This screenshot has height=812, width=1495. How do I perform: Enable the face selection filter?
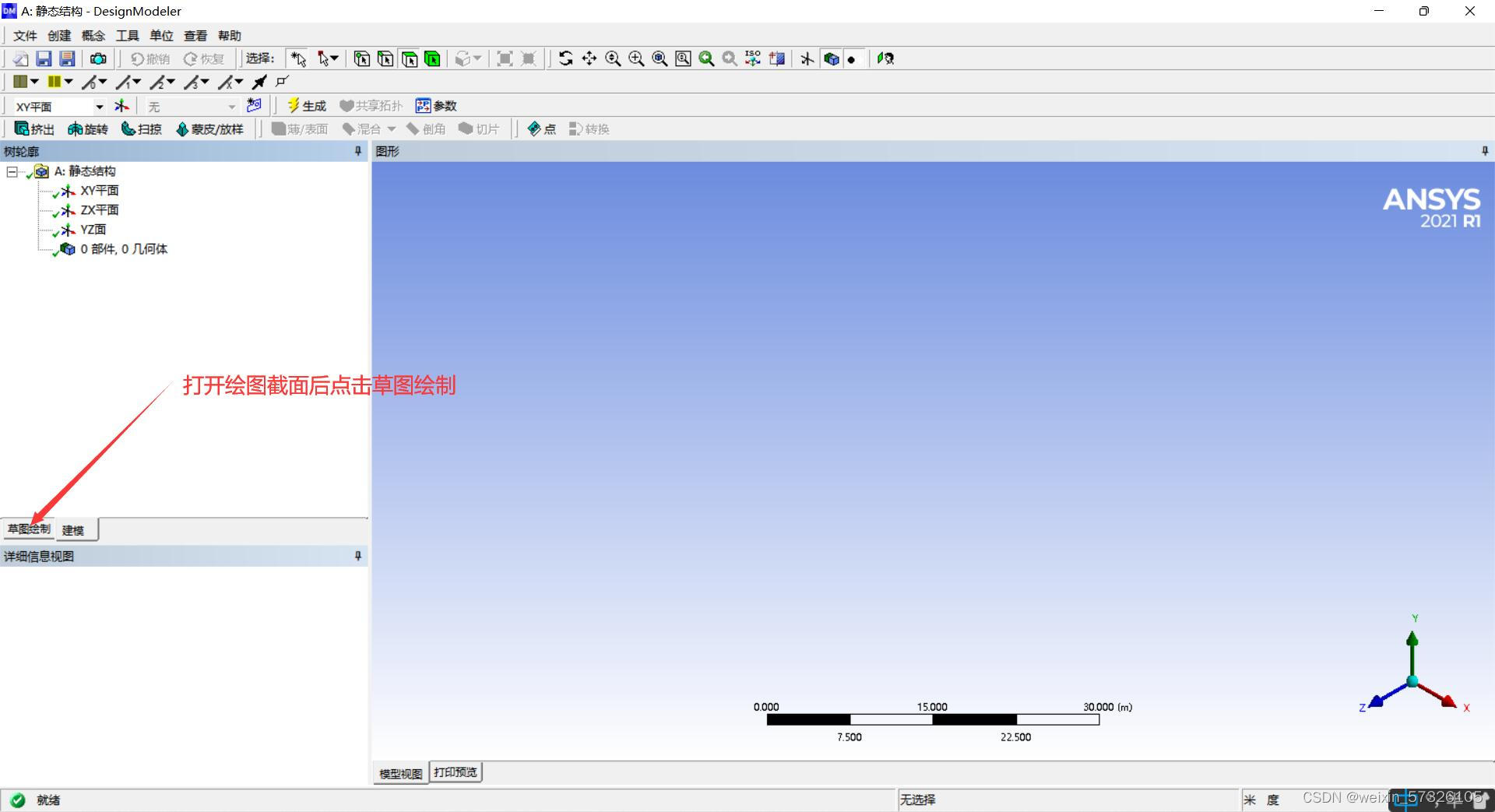[x=410, y=58]
